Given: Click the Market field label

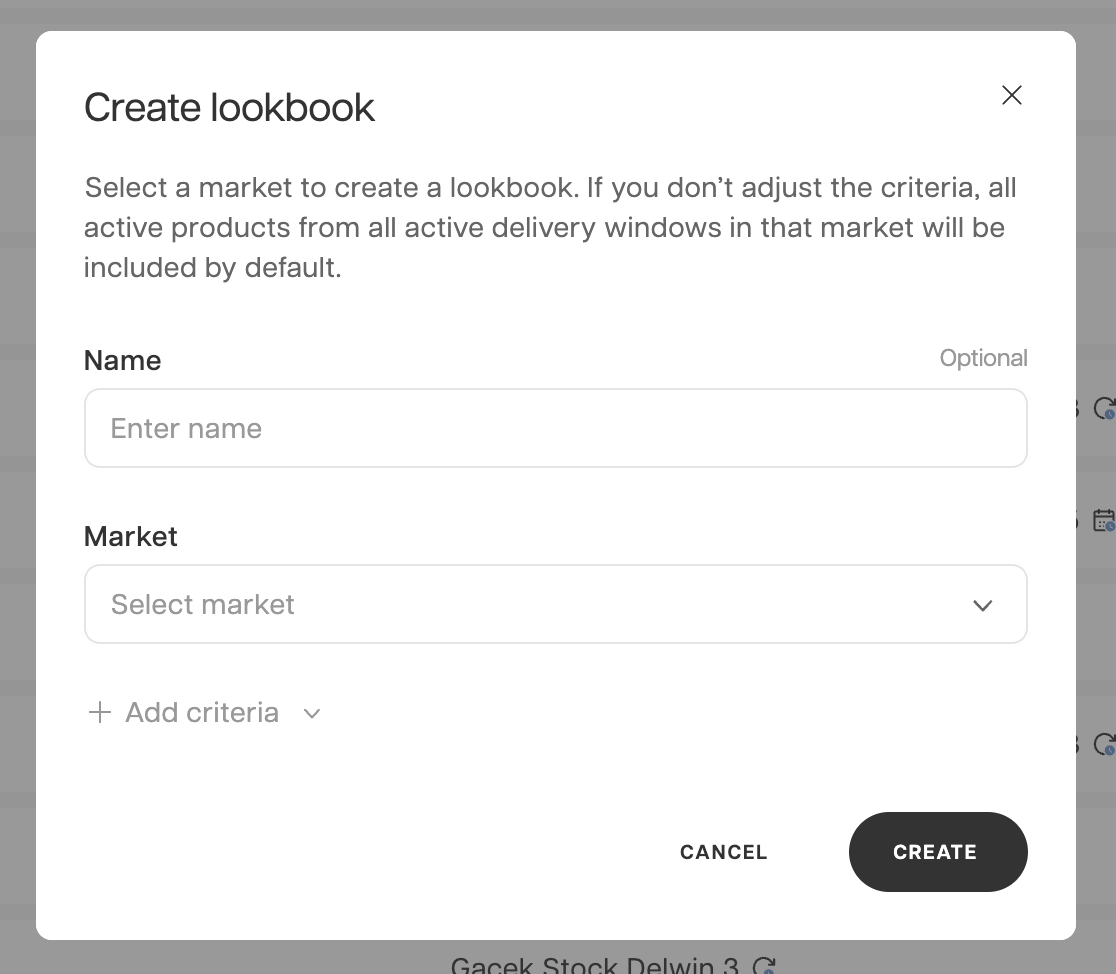Looking at the screenshot, I should click(x=131, y=536).
